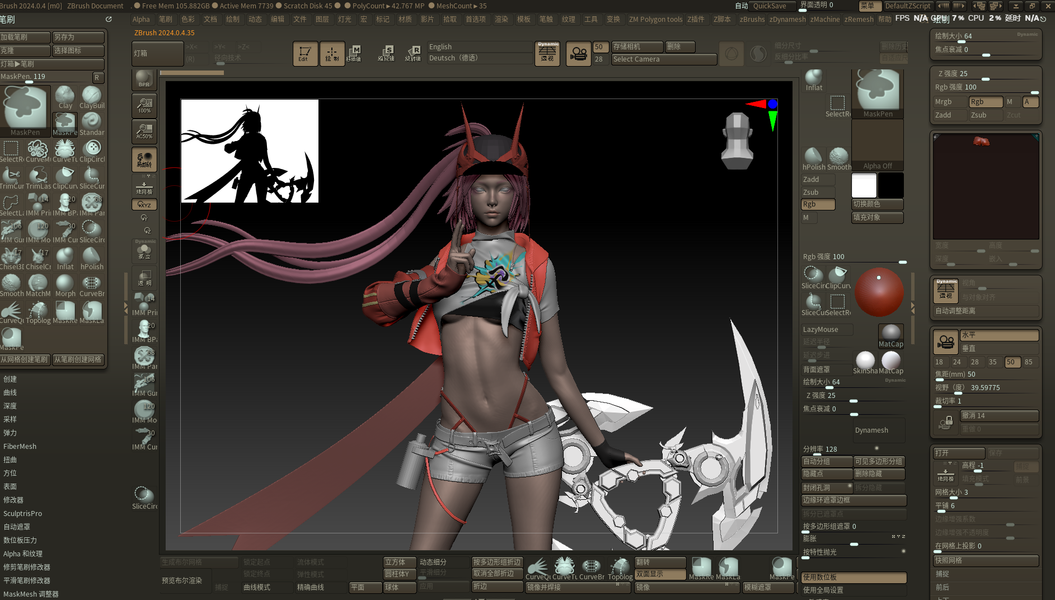Click the camera head orientation gizmo

[x=737, y=141]
